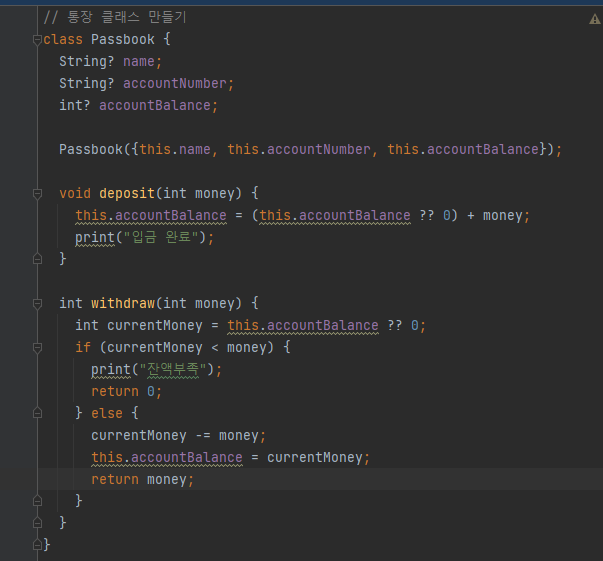Click the 'class' keyword
The image size is (603, 561).
pyautogui.click(x=63, y=40)
